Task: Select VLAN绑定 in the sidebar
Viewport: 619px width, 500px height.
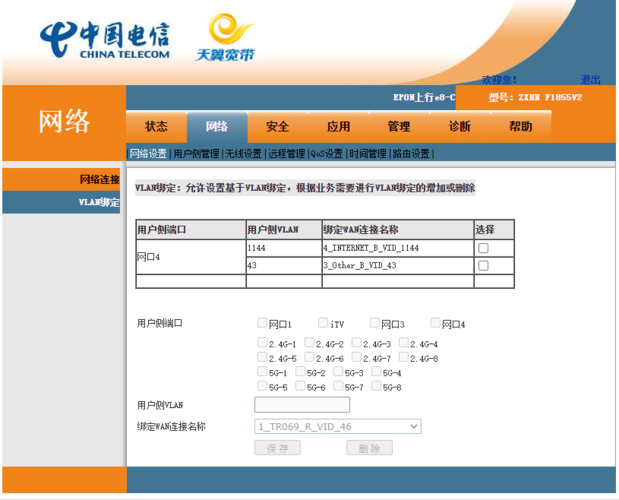Action: click(x=61, y=202)
